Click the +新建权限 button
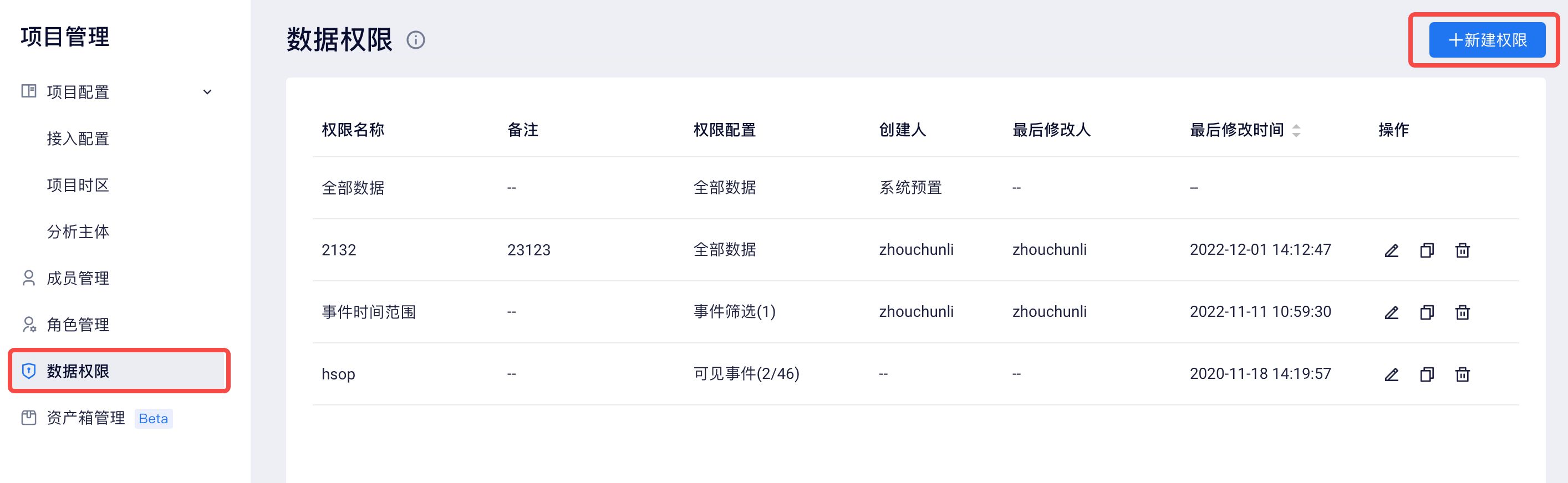Viewport: 1568px width, 483px height. coord(1486,40)
